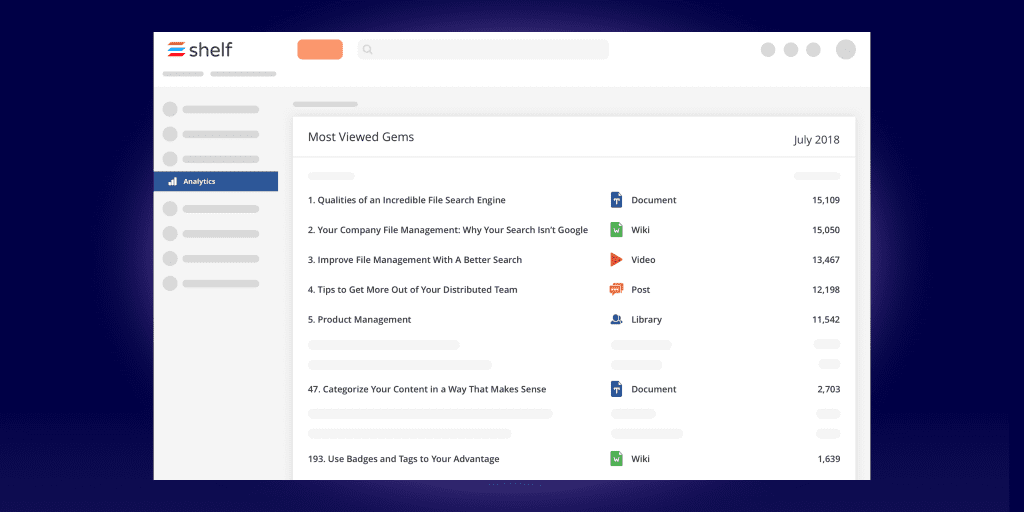
Task: Click the 'Library' type label
Action: (x=647, y=319)
